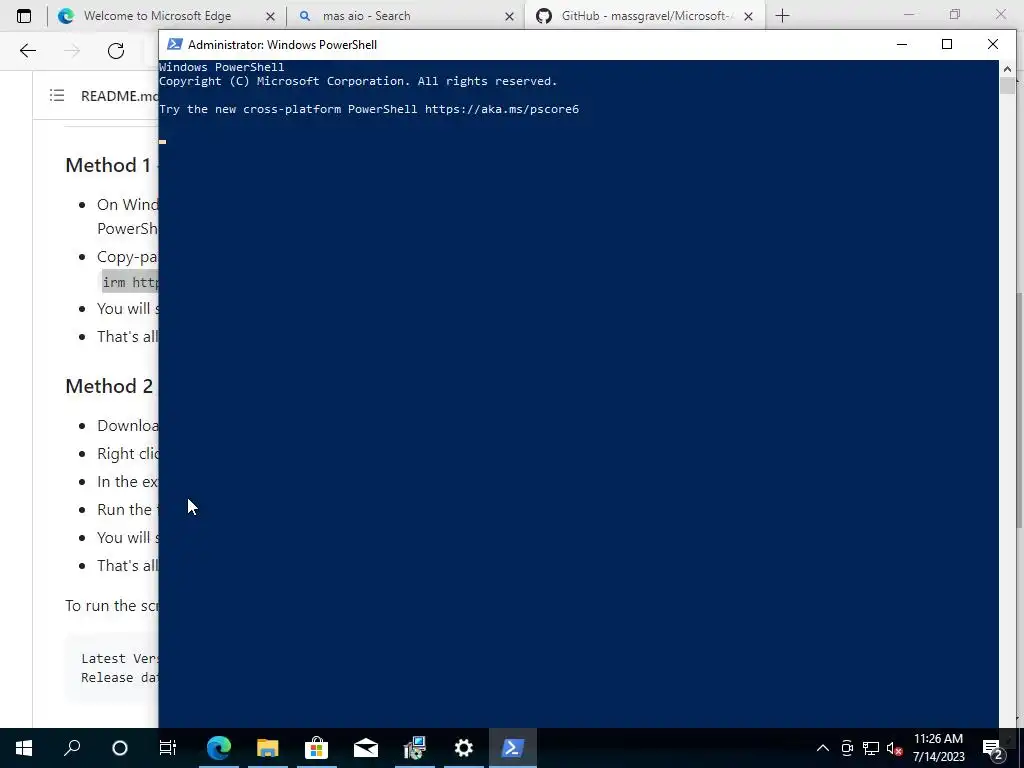Open muted volume tray icon
The image size is (1024, 768).
pos(894,748)
